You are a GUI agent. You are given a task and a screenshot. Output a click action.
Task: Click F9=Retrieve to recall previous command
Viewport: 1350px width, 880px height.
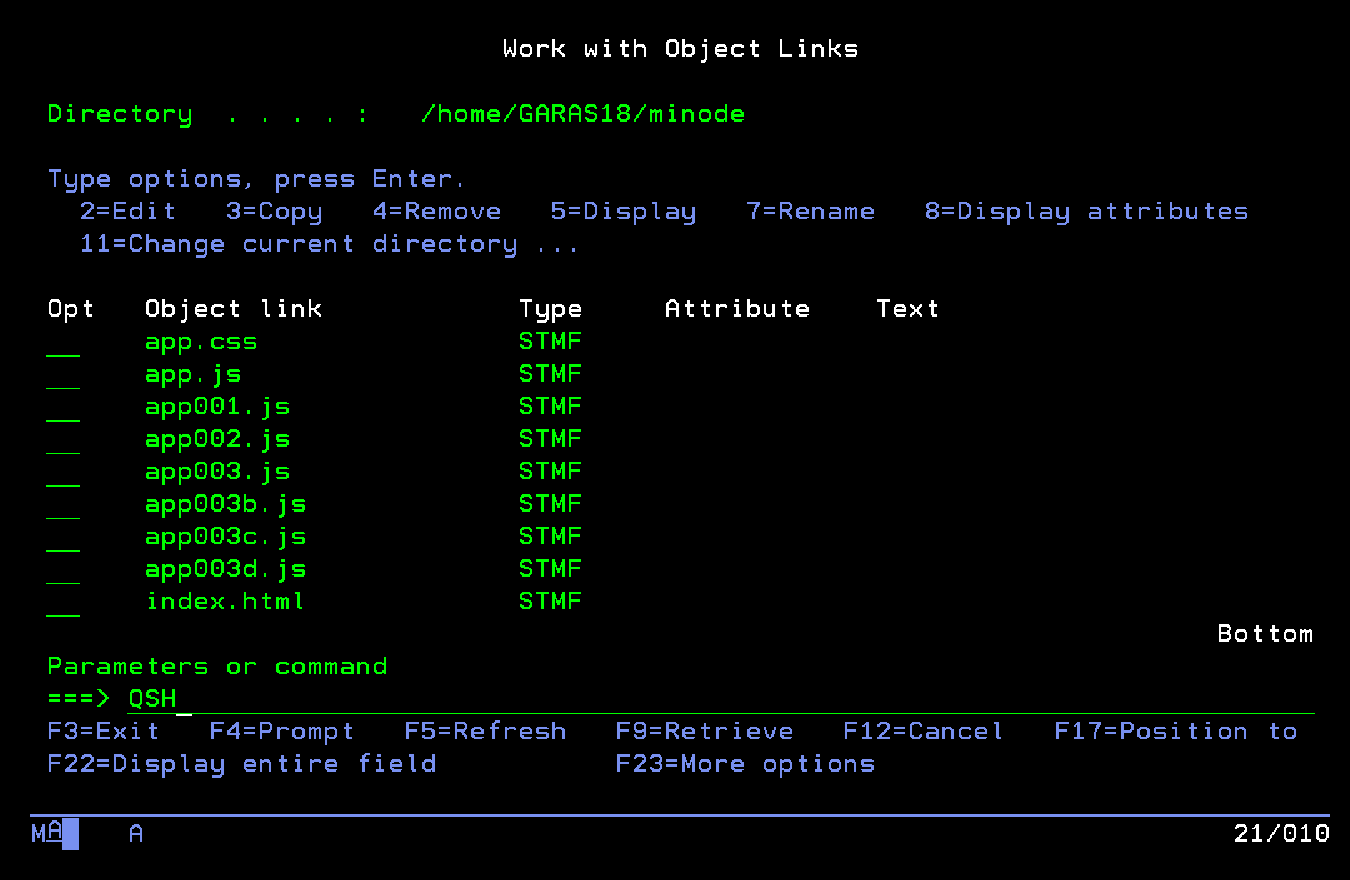point(704,732)
